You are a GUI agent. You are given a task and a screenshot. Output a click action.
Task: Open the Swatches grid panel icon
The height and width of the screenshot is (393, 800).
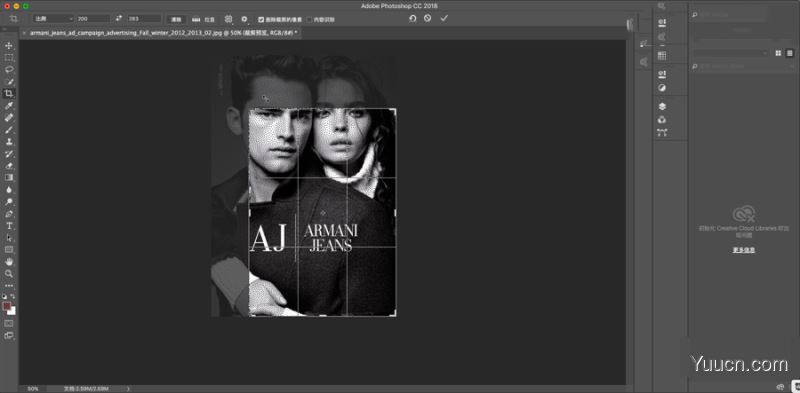(662, 56)
